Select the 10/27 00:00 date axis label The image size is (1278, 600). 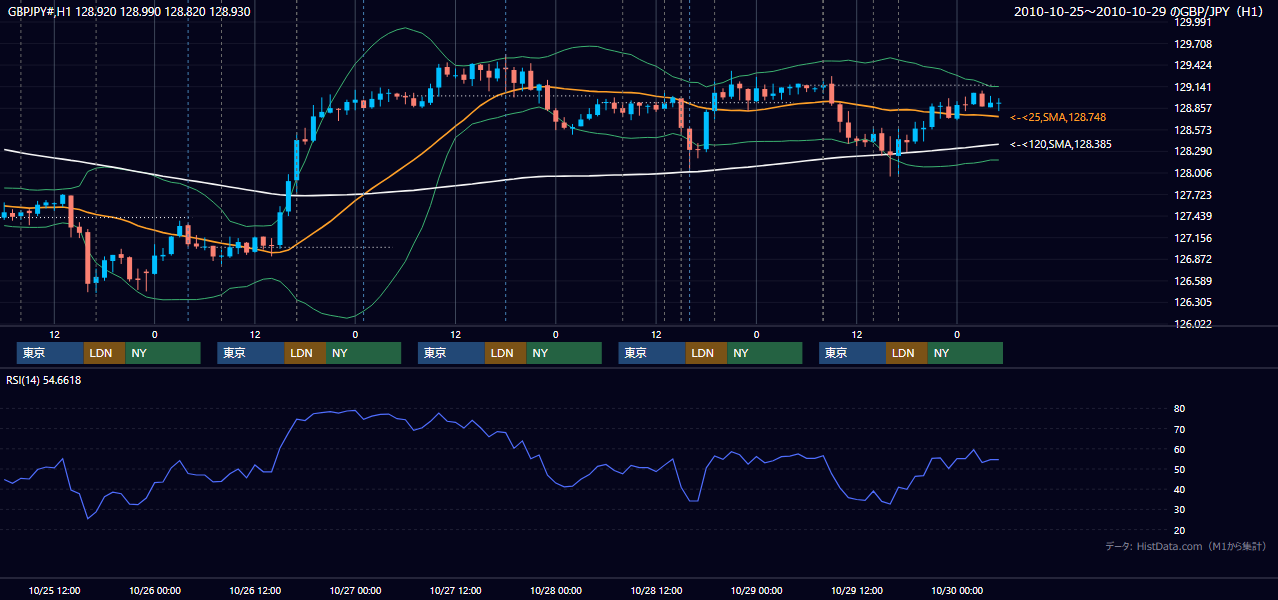tap(355, 590)
